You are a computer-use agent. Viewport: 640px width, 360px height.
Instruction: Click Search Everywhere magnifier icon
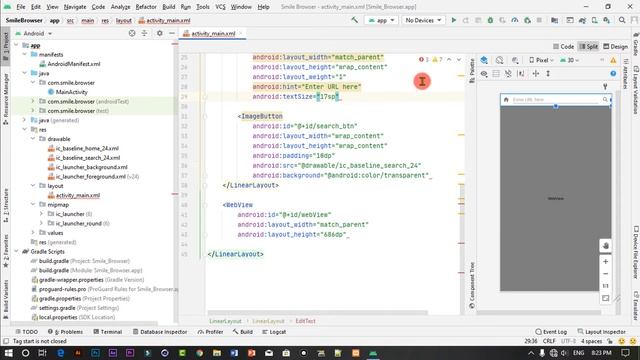pyautogui.click(x=622, y=20)
